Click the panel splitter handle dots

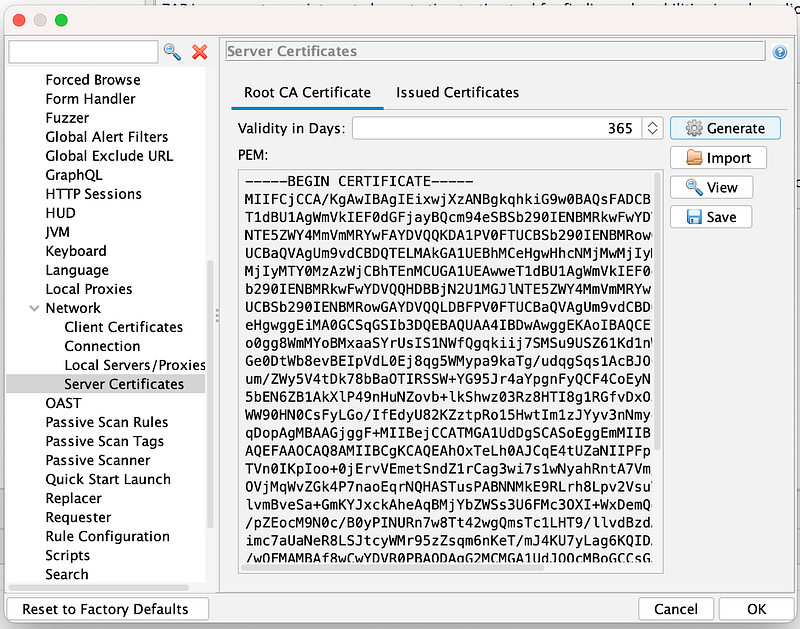tap(217, 315)
